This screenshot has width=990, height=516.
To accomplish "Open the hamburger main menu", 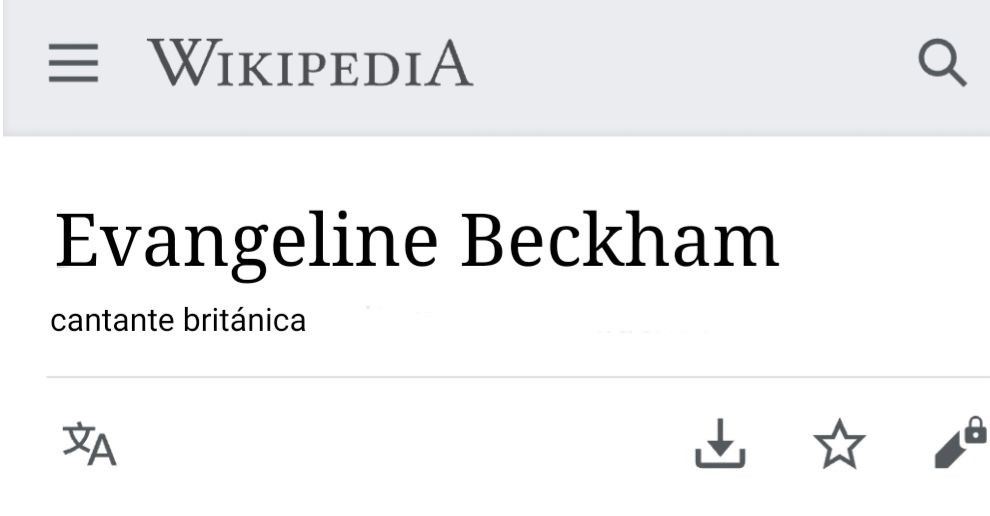I will pos(73,63).
